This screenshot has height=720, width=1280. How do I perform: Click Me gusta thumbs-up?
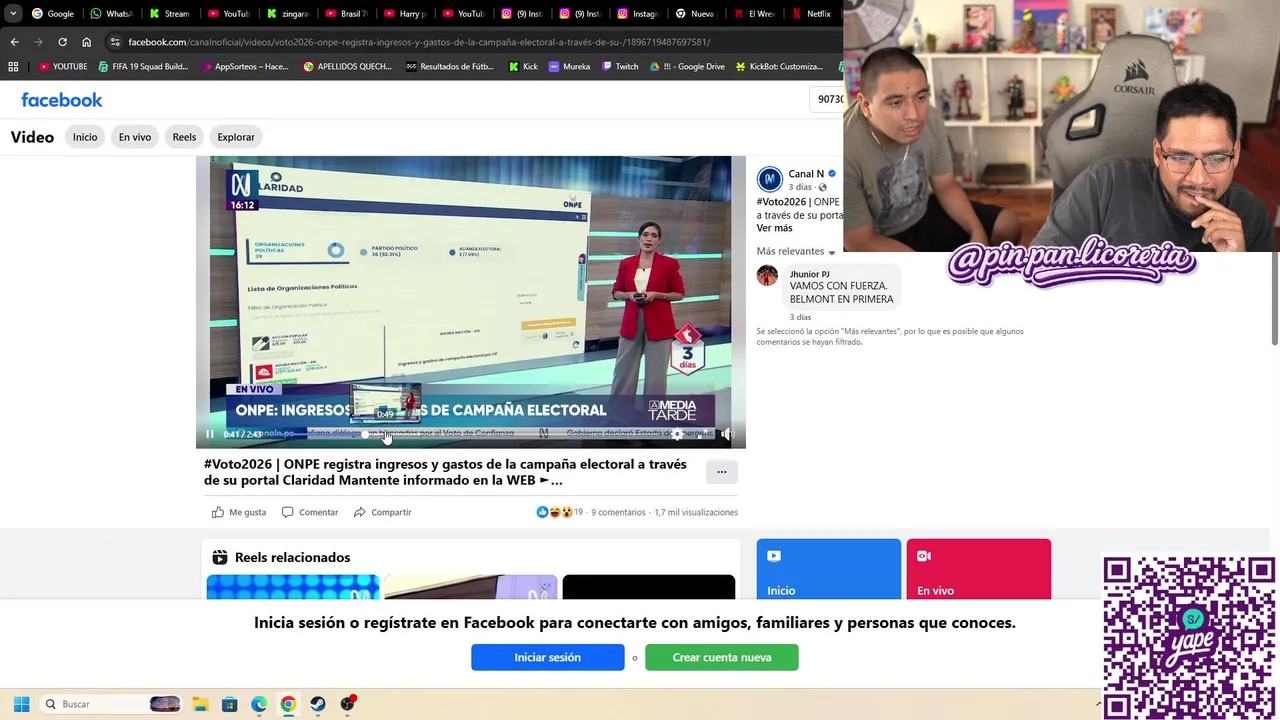pyautogui.click(x=239, y=512)
